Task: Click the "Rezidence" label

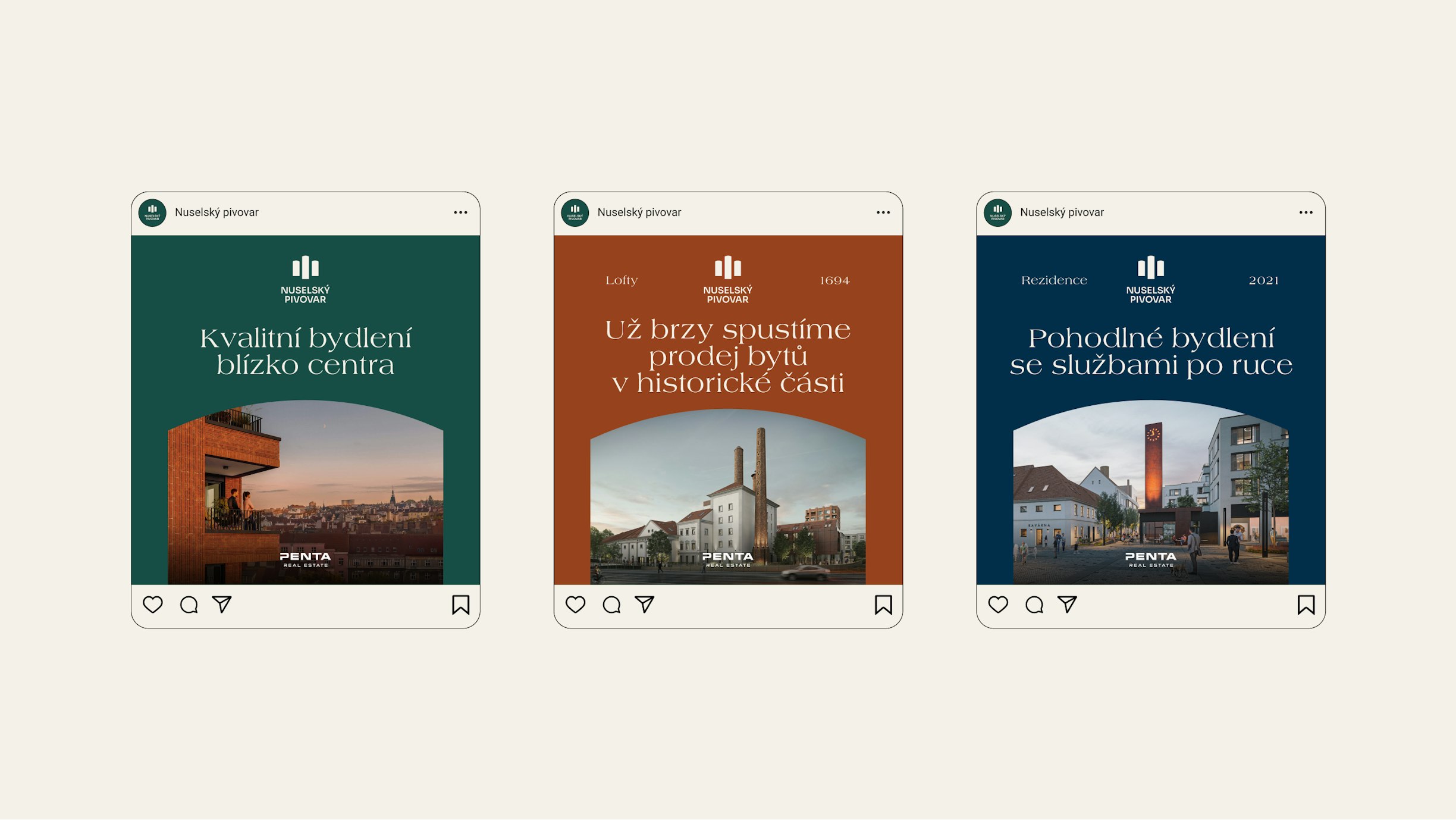Action: point(1054,280)
